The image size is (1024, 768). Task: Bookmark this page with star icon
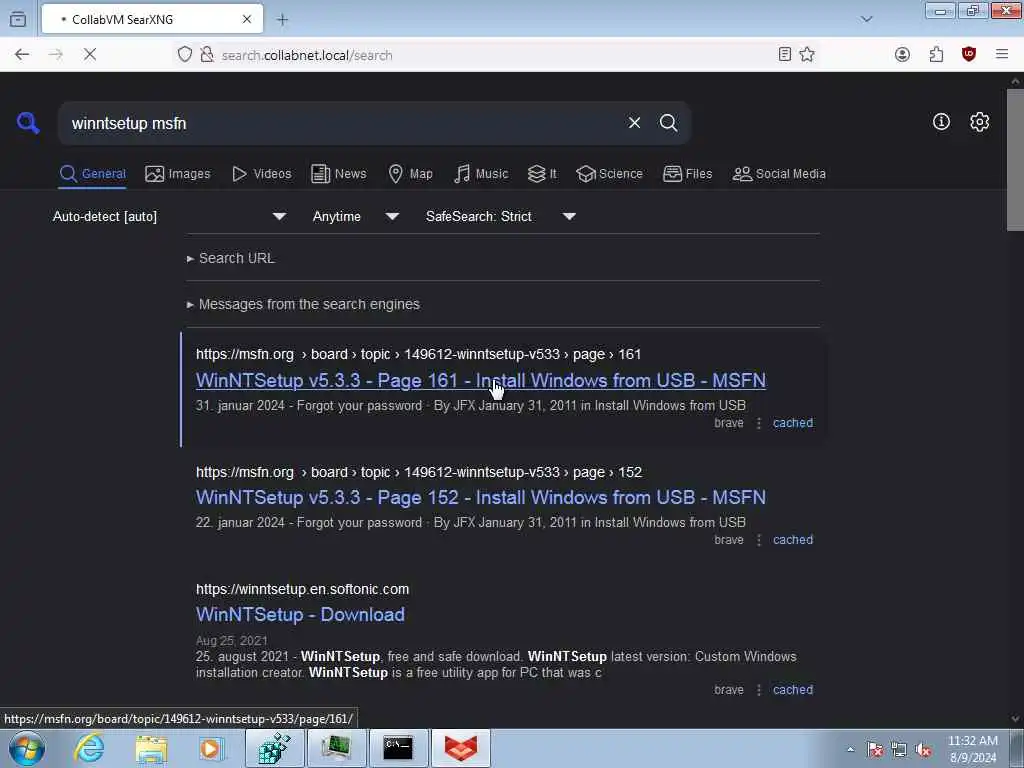[807, 55]
